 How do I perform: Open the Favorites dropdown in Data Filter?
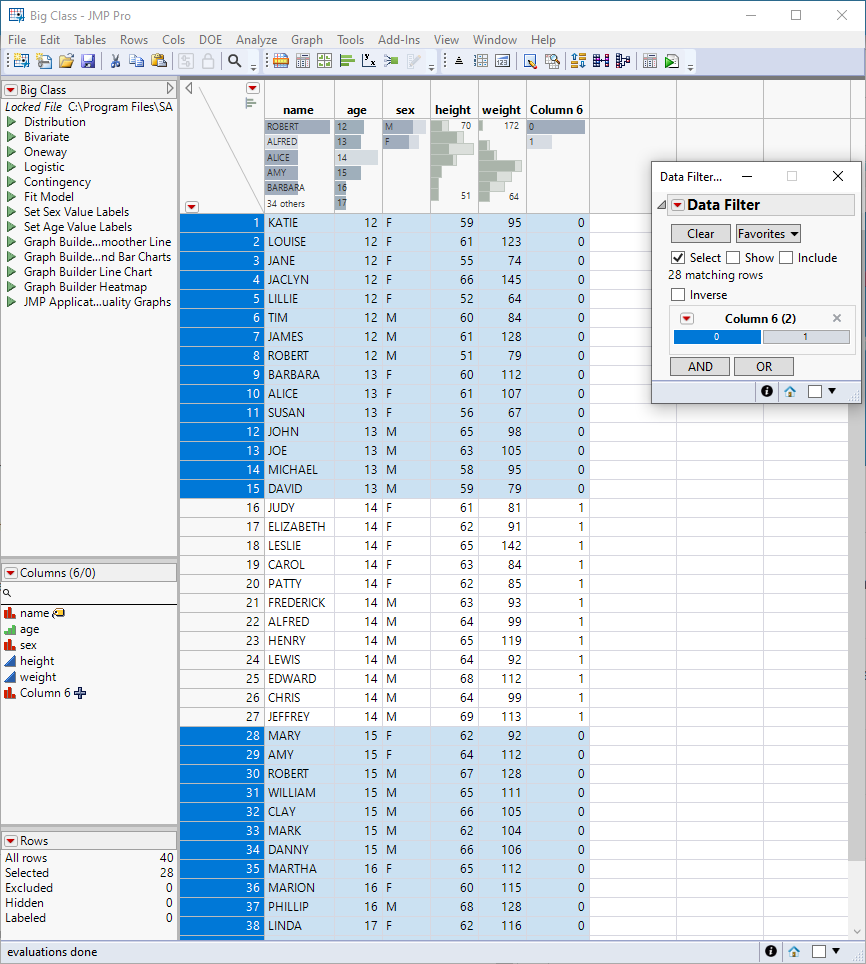pos(768,234)
